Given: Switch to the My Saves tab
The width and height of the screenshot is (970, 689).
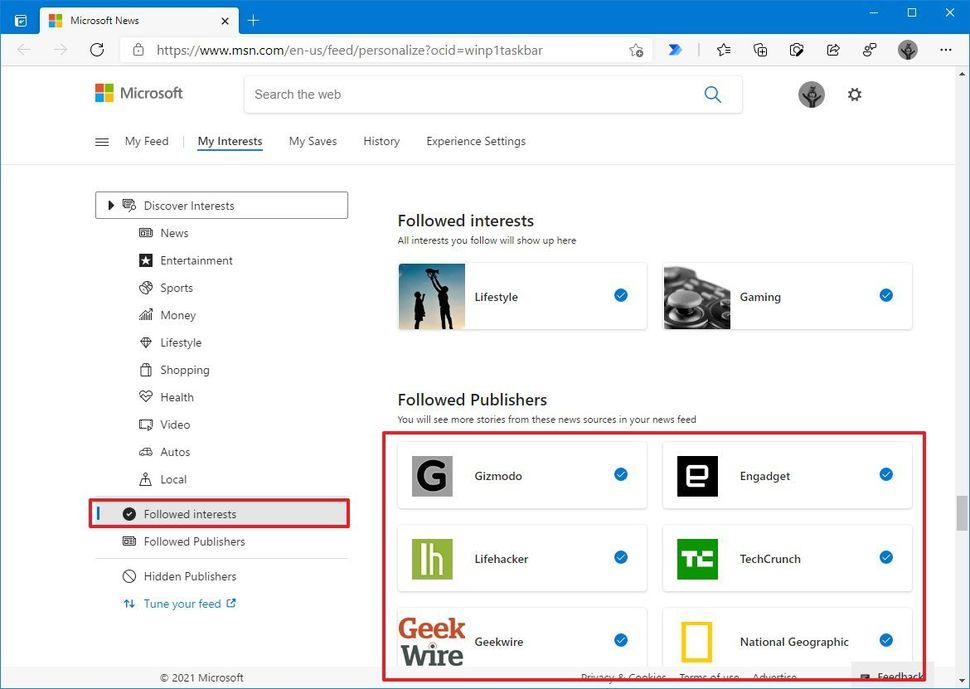Looking at the screenshot, I should point(312,141).
